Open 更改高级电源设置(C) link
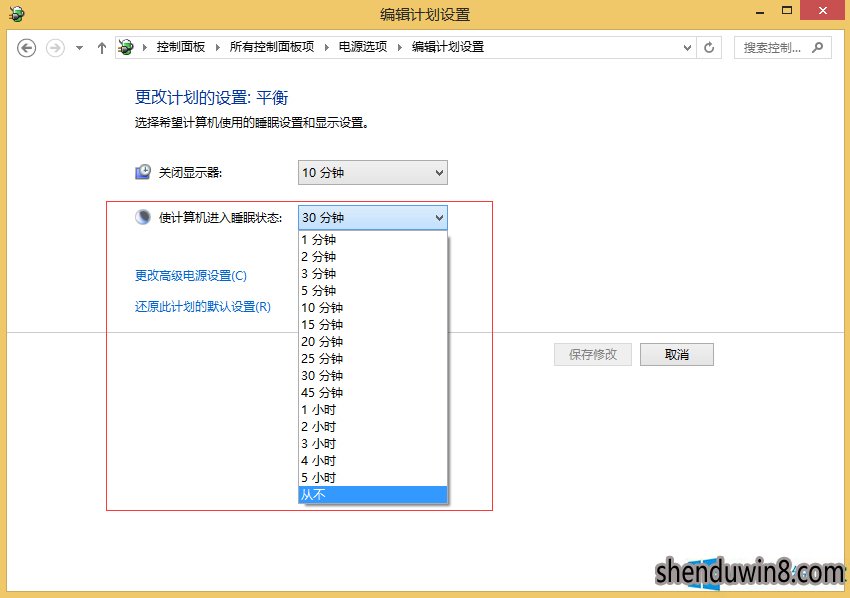The height and width of the screenshot is (598, 850). (191, 275)
